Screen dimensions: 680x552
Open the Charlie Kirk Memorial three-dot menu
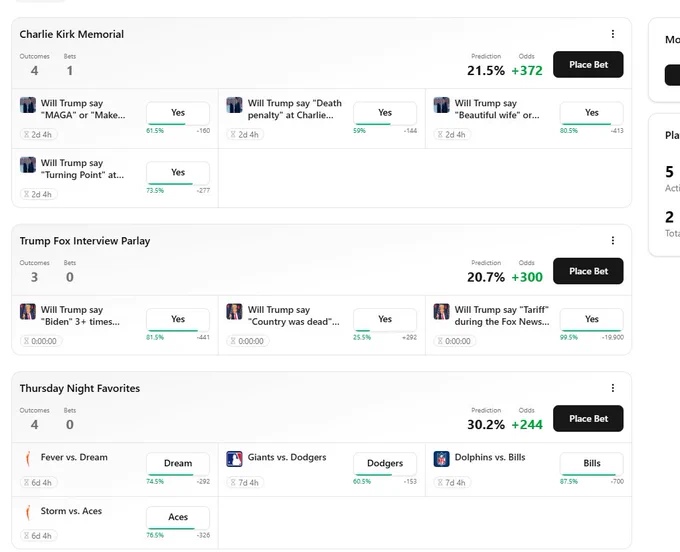pyautogui.click(x=612, y=34)
